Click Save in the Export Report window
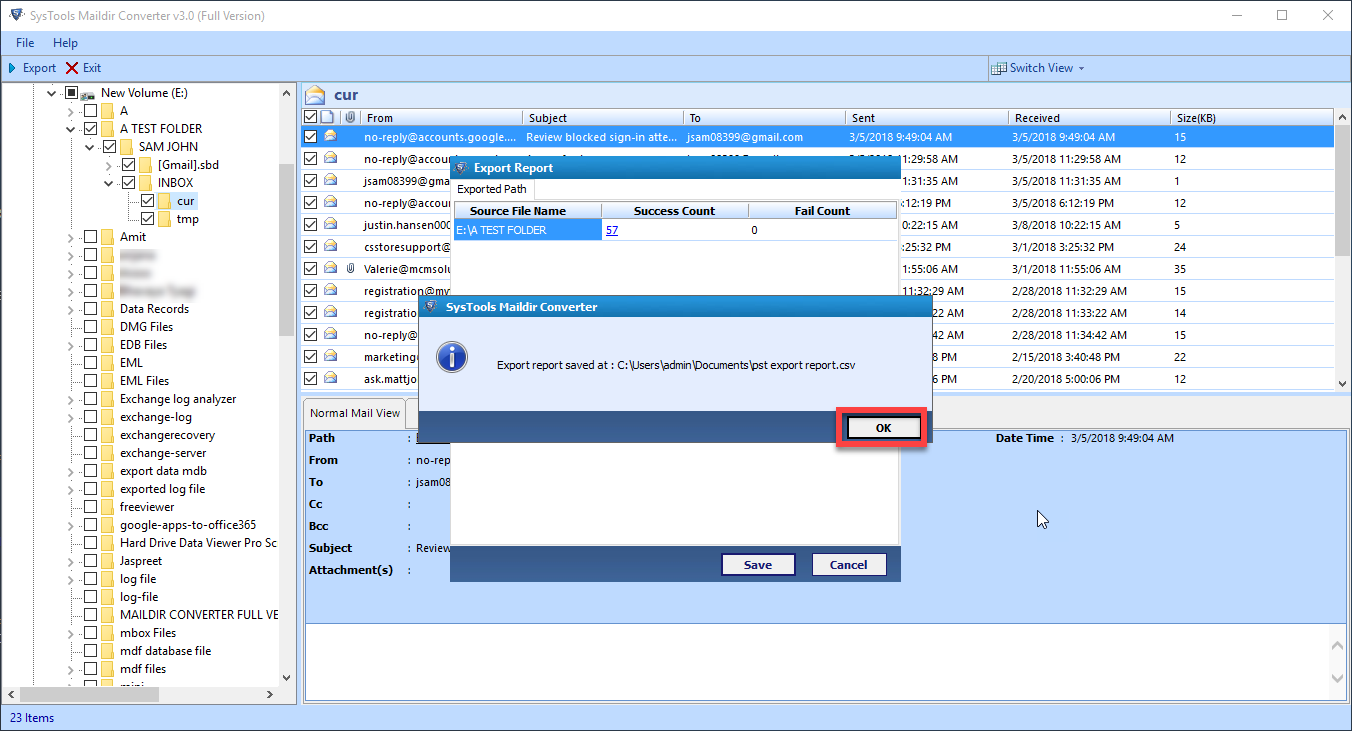 pyautogui.click(x=758, y=565)
